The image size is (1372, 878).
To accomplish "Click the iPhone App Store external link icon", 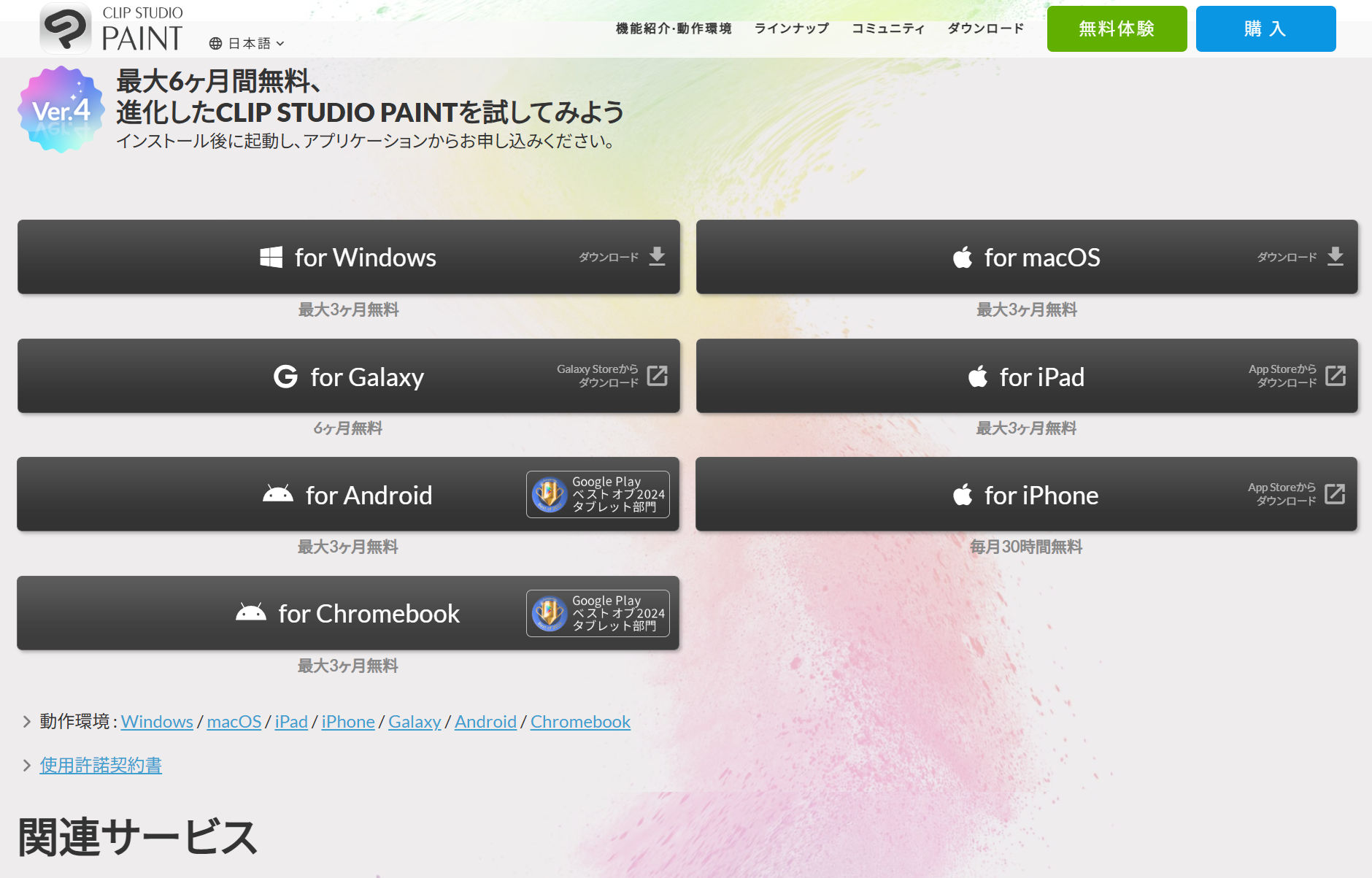I will [x=1334, y=494].
